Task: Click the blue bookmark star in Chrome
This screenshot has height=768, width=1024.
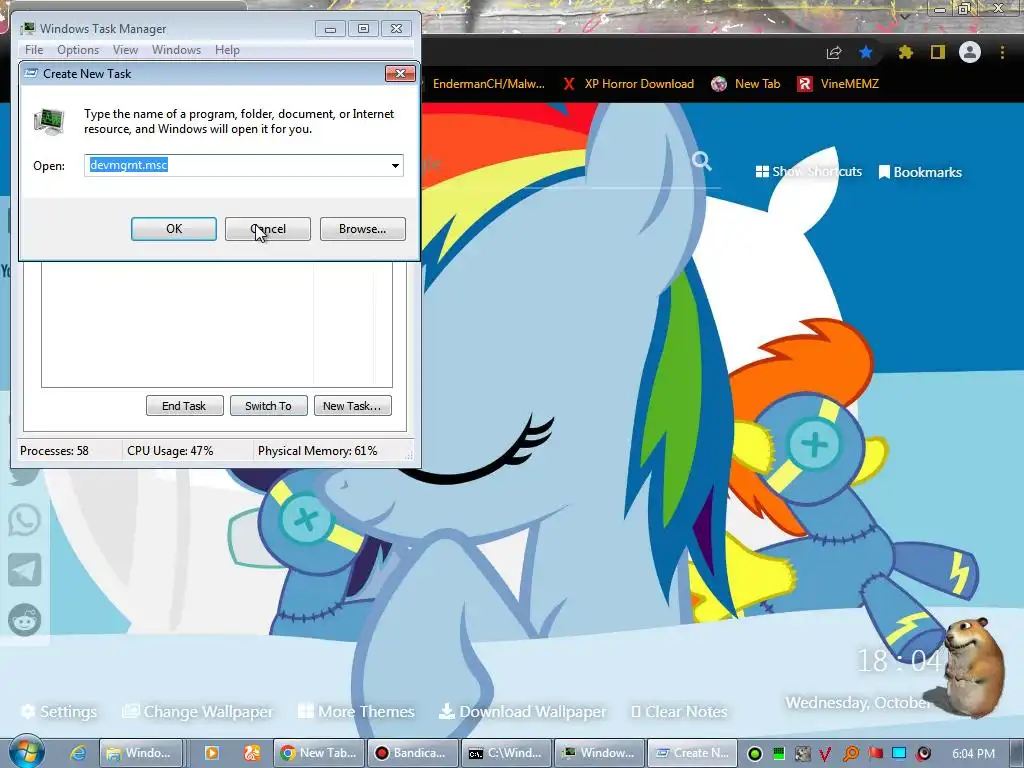Action: tap(866, 52)
